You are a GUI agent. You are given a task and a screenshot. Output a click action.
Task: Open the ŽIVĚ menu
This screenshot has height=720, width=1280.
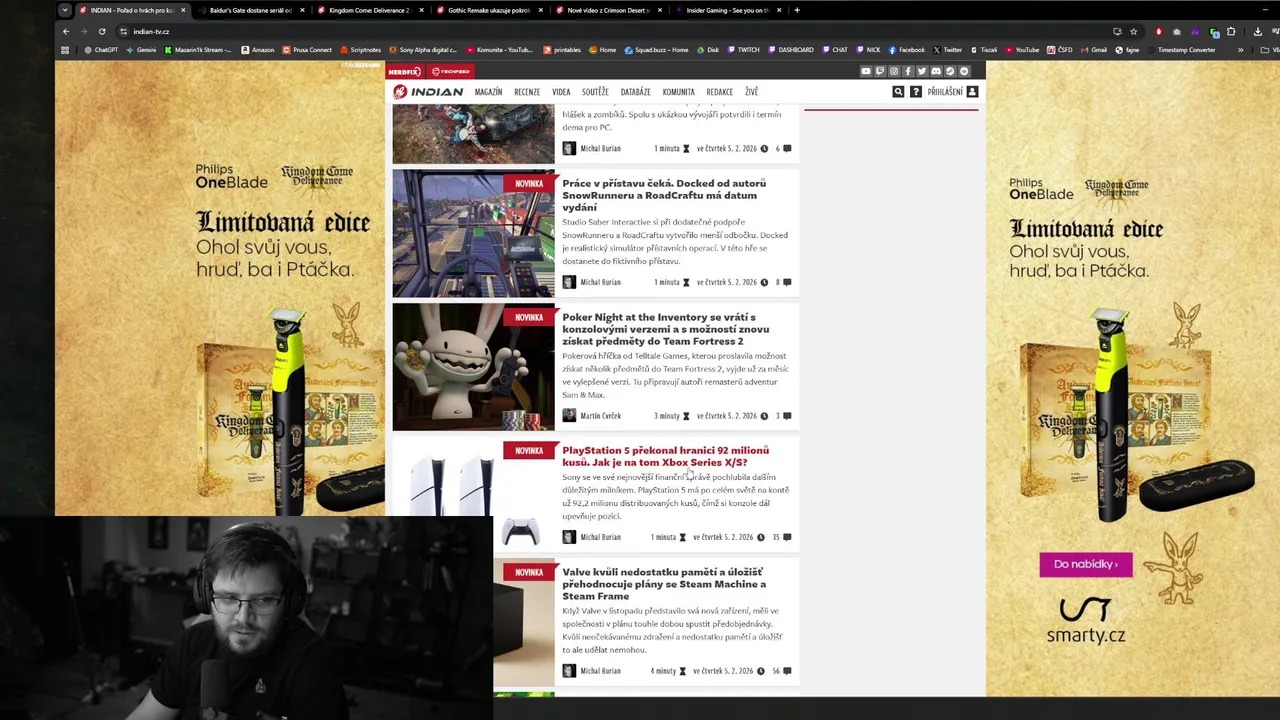(751, 92)
